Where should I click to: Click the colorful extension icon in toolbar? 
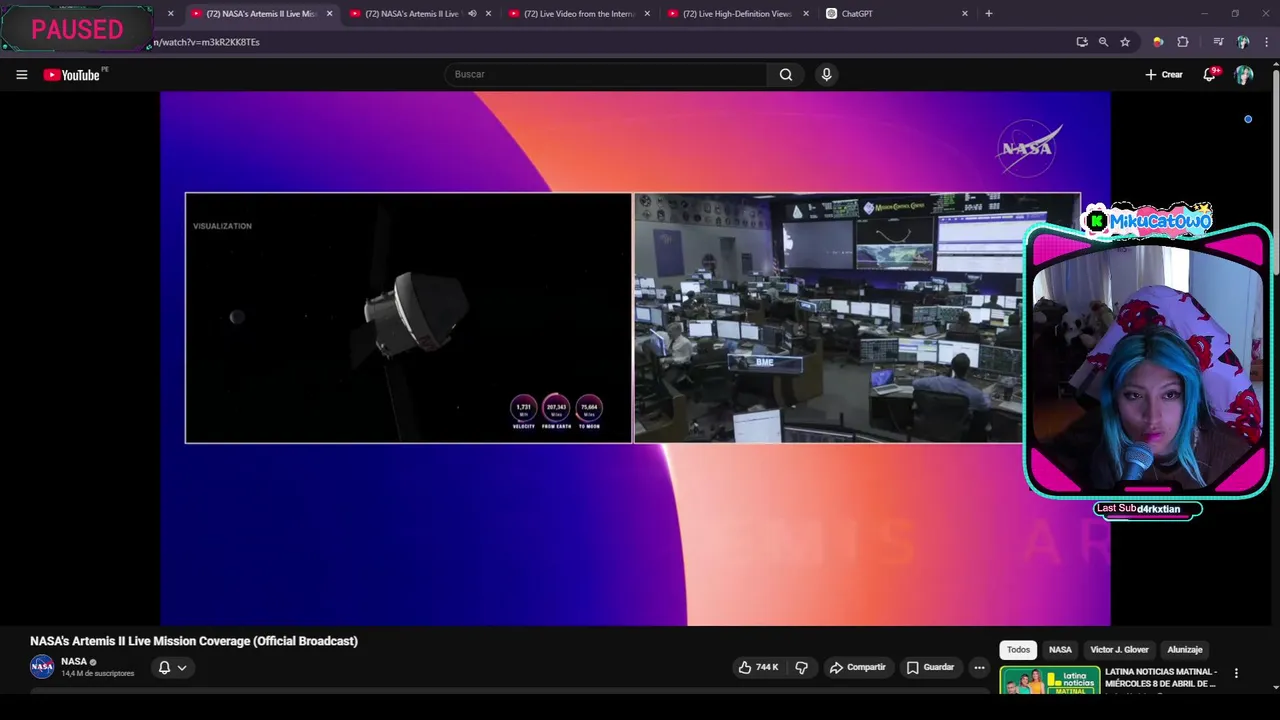[x=1158, y=42]
